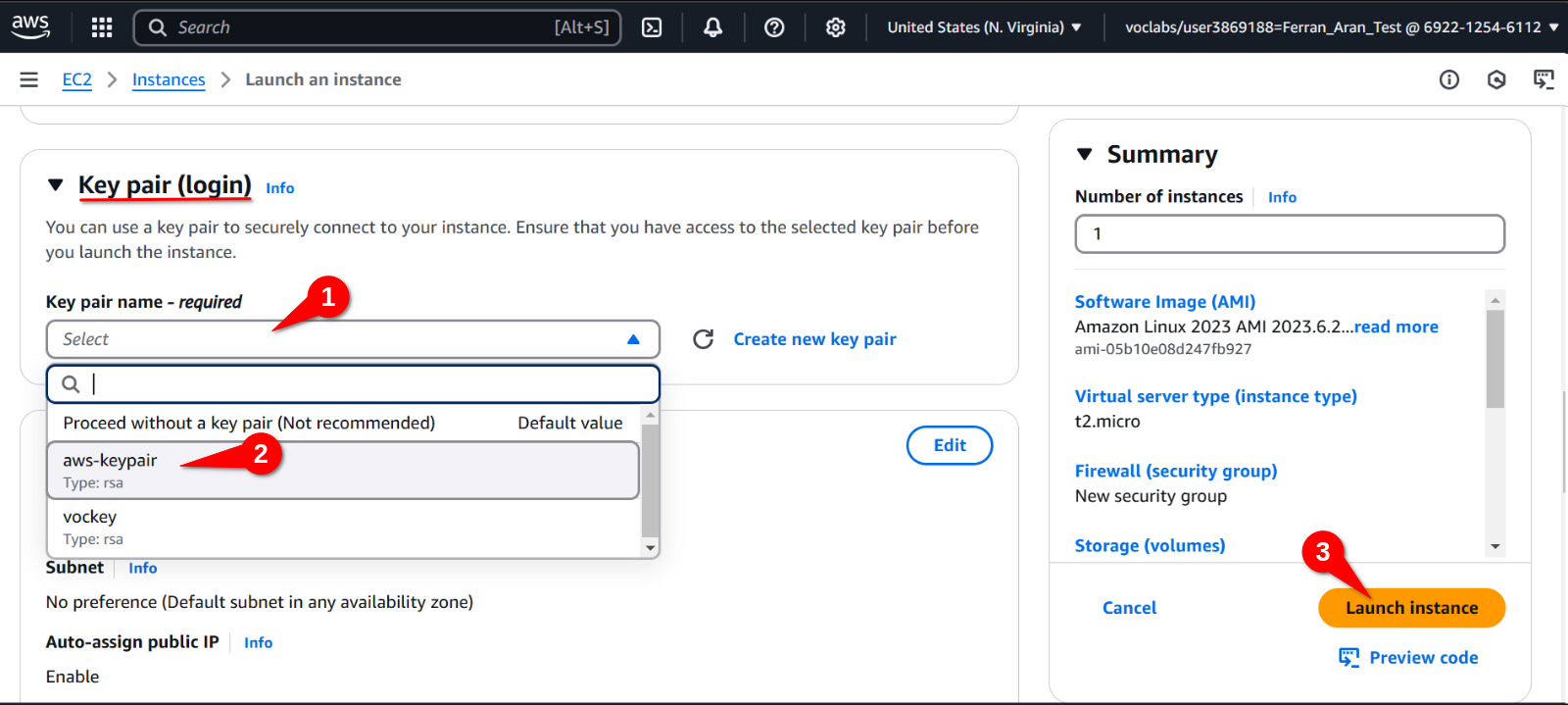Click the ami-05b10e08d247fb927 text
Image resolution: width=1568 pixels, height=705 pixels.
[x=1163, y=349]
